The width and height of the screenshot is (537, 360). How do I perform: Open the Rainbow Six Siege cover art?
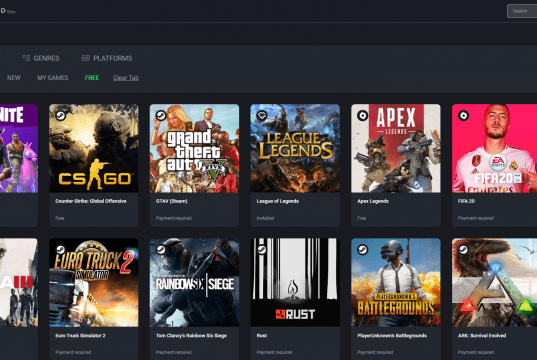[195, 283]
